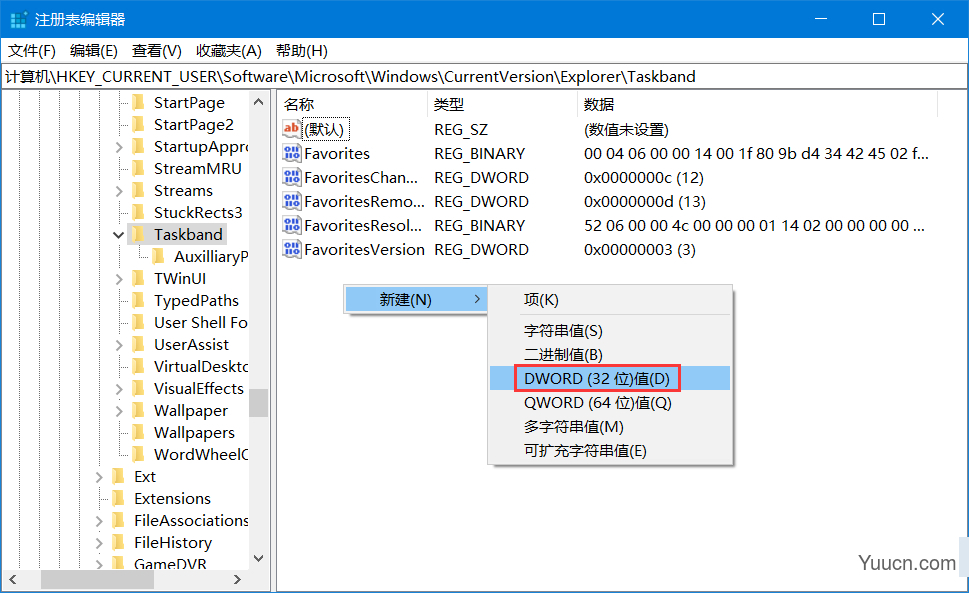Click the FavoritesResol... binary value icon

292,225
